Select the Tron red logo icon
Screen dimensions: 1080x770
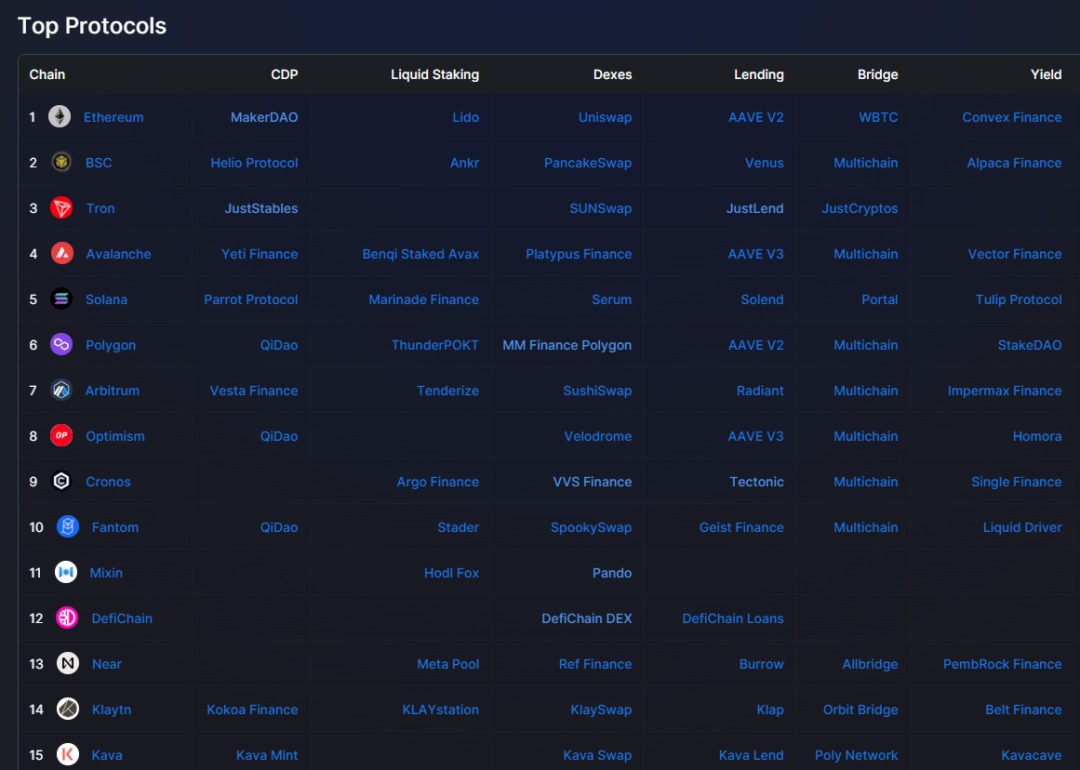pyautogui.click(x=62, y=208)
